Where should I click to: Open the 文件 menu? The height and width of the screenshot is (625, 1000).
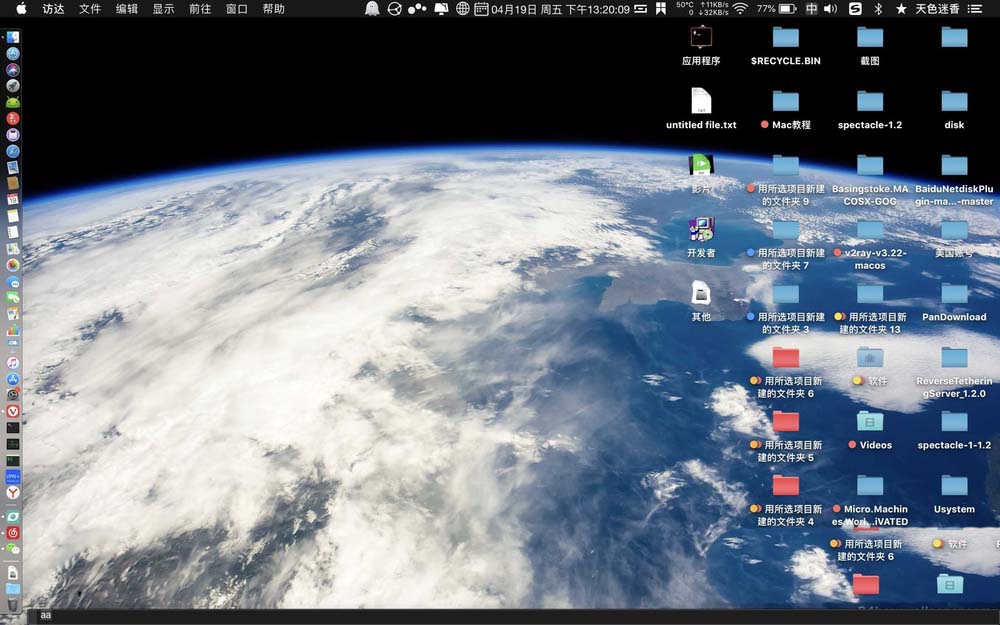pyautogui.click(x=90, y=9)
